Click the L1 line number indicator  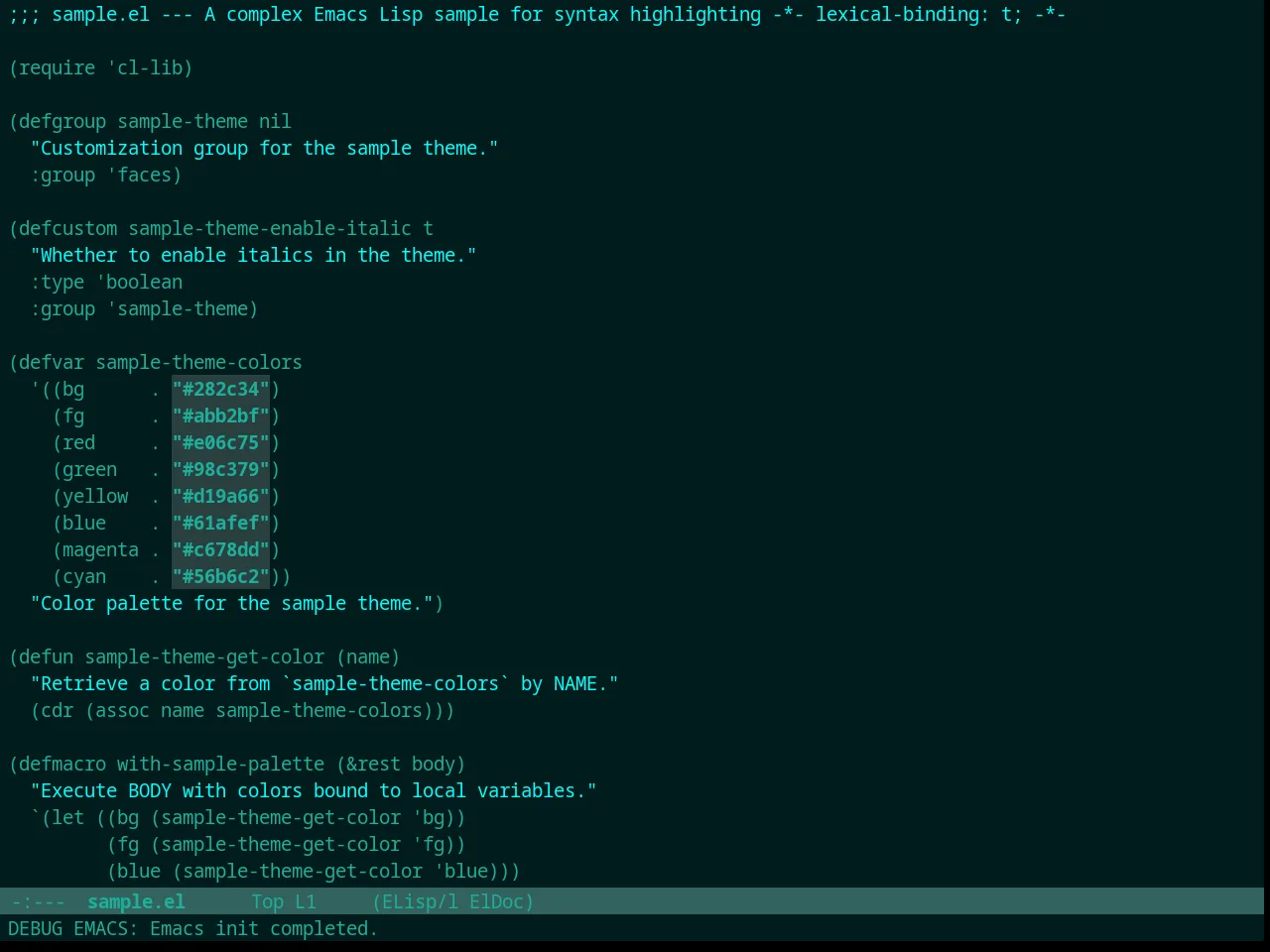click(306, 901)
